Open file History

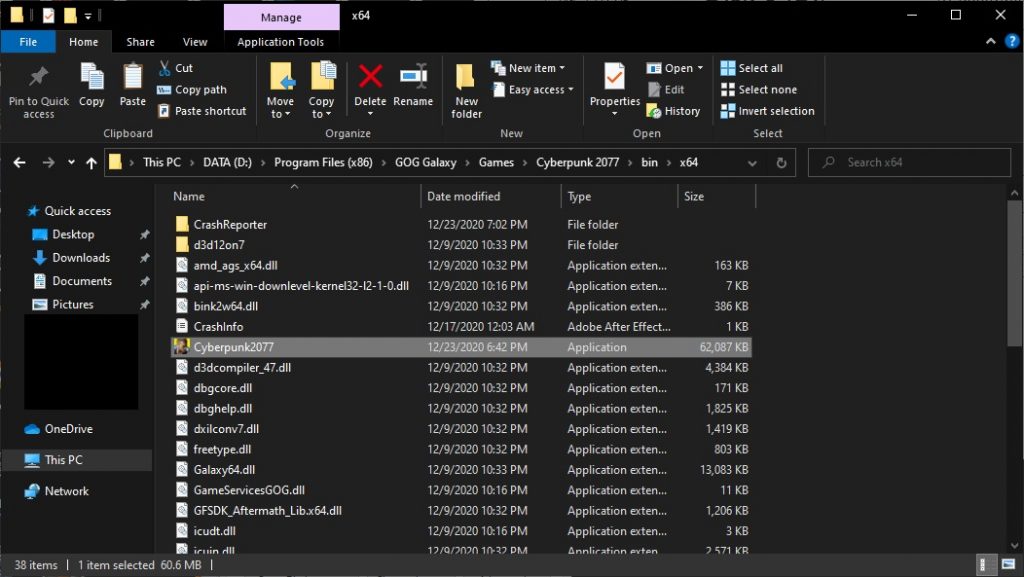tap(673, 111)
